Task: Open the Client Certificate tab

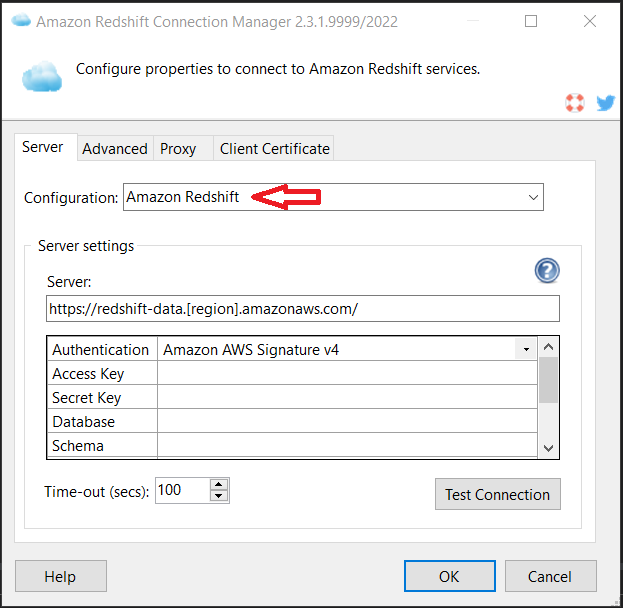Action: point(274,149)
